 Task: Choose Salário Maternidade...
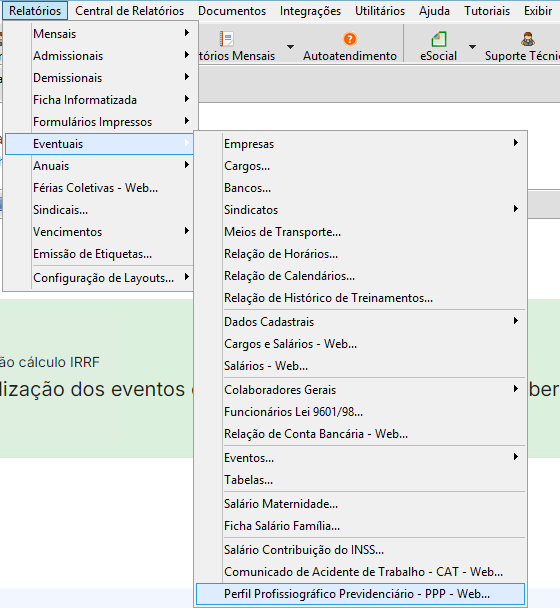tap(360, 504)
